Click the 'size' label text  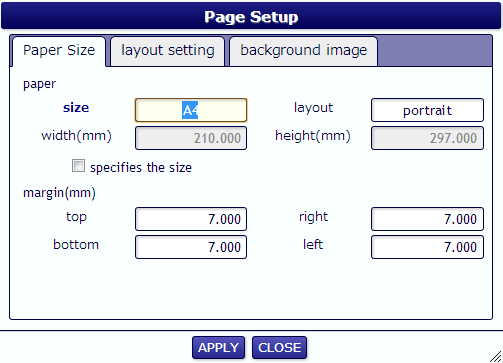point(76,108)
